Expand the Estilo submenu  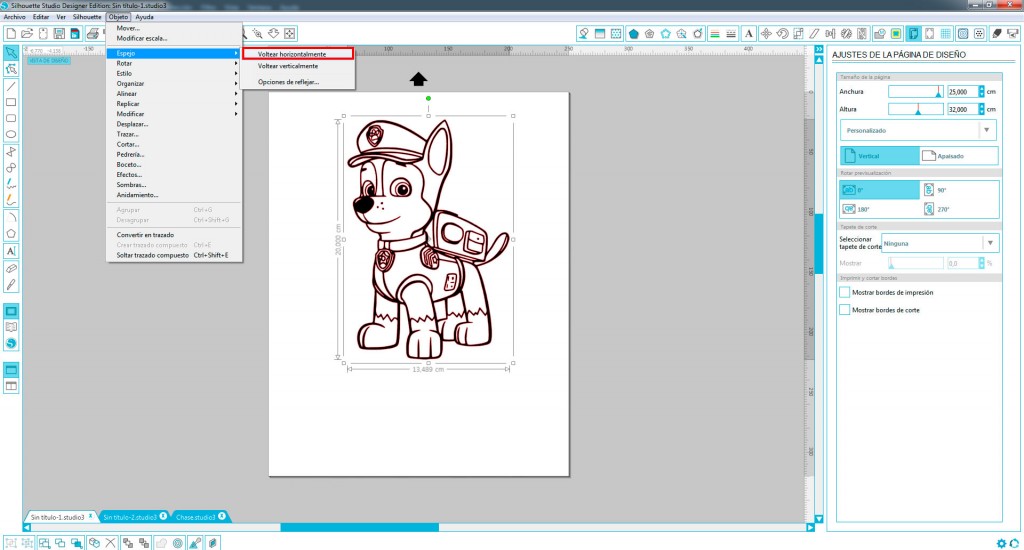(x=174, y=73)
